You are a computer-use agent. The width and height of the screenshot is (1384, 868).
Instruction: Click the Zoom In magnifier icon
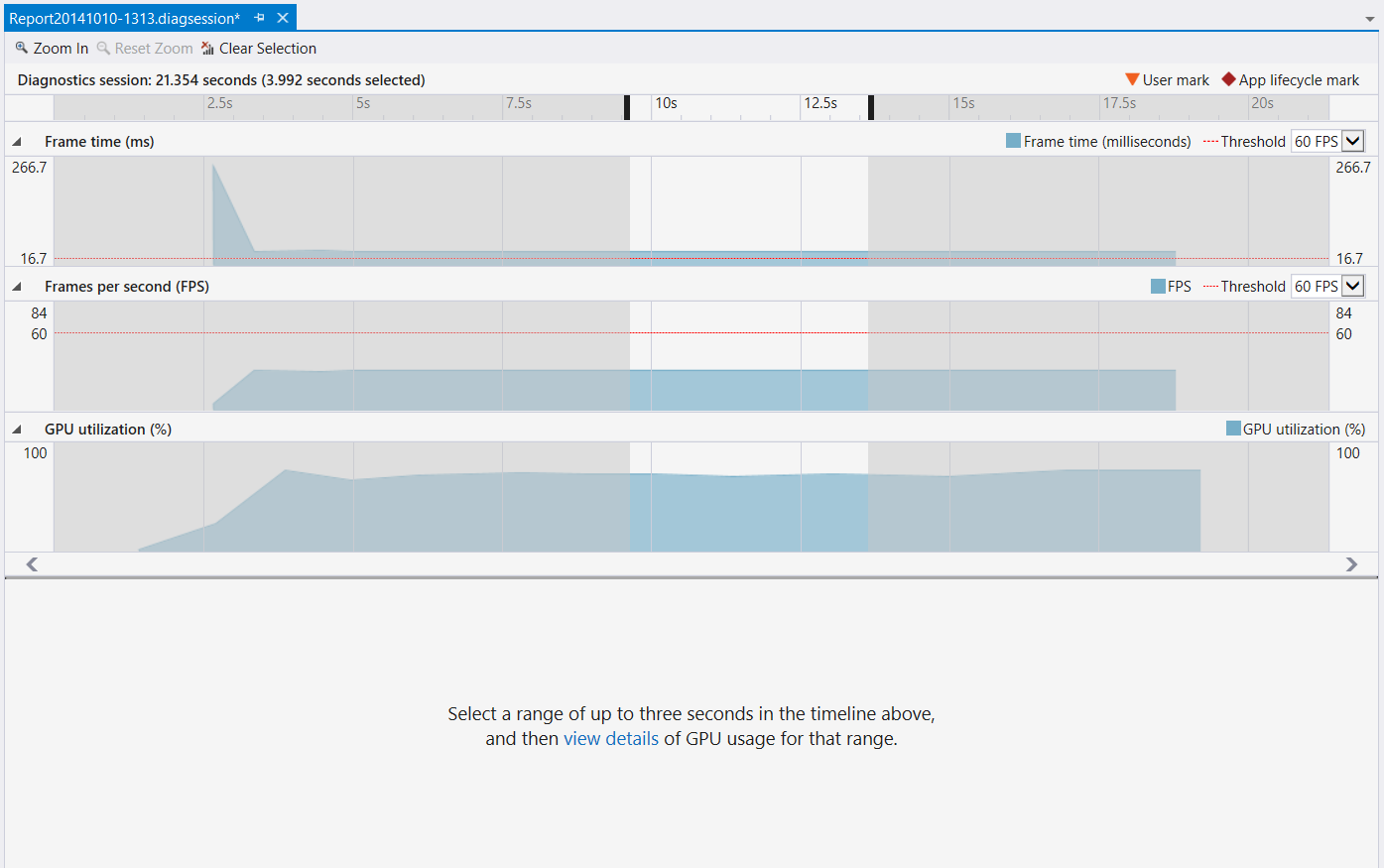22,48
